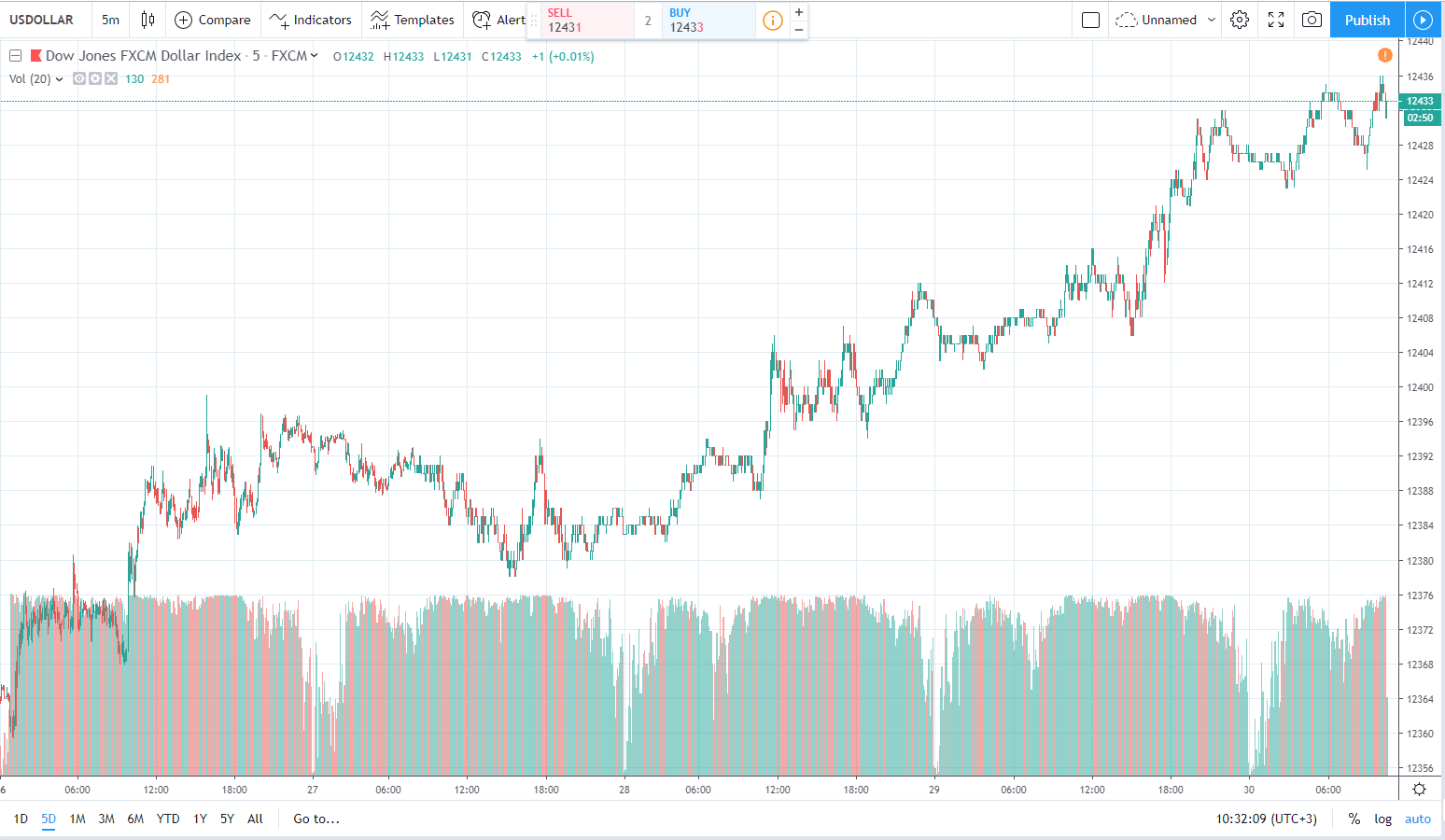Expand the Vol (20) indicator dropdown
1445x840 pixels.
click(60, 79)
